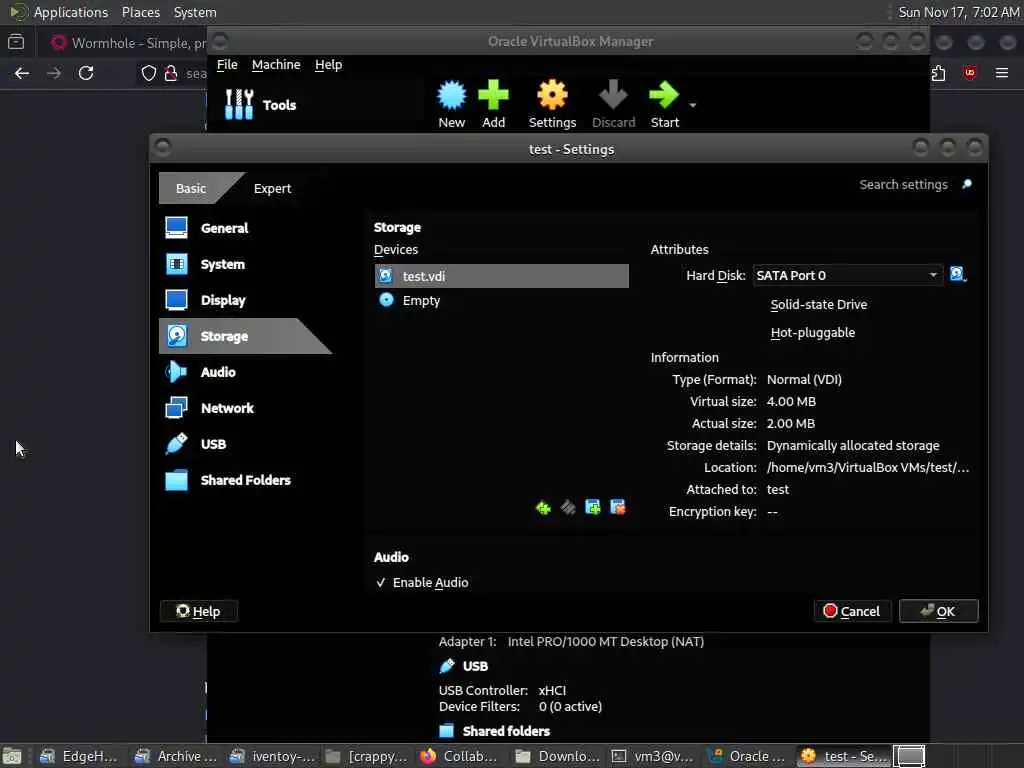Open the Tools icon in VirtualBox Manager

[238, 104]
